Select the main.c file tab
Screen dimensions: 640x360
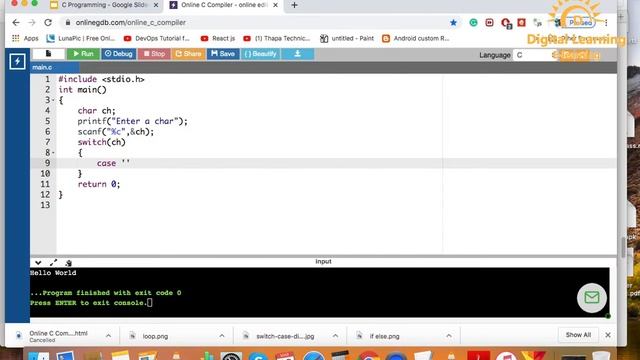point(42,67)
